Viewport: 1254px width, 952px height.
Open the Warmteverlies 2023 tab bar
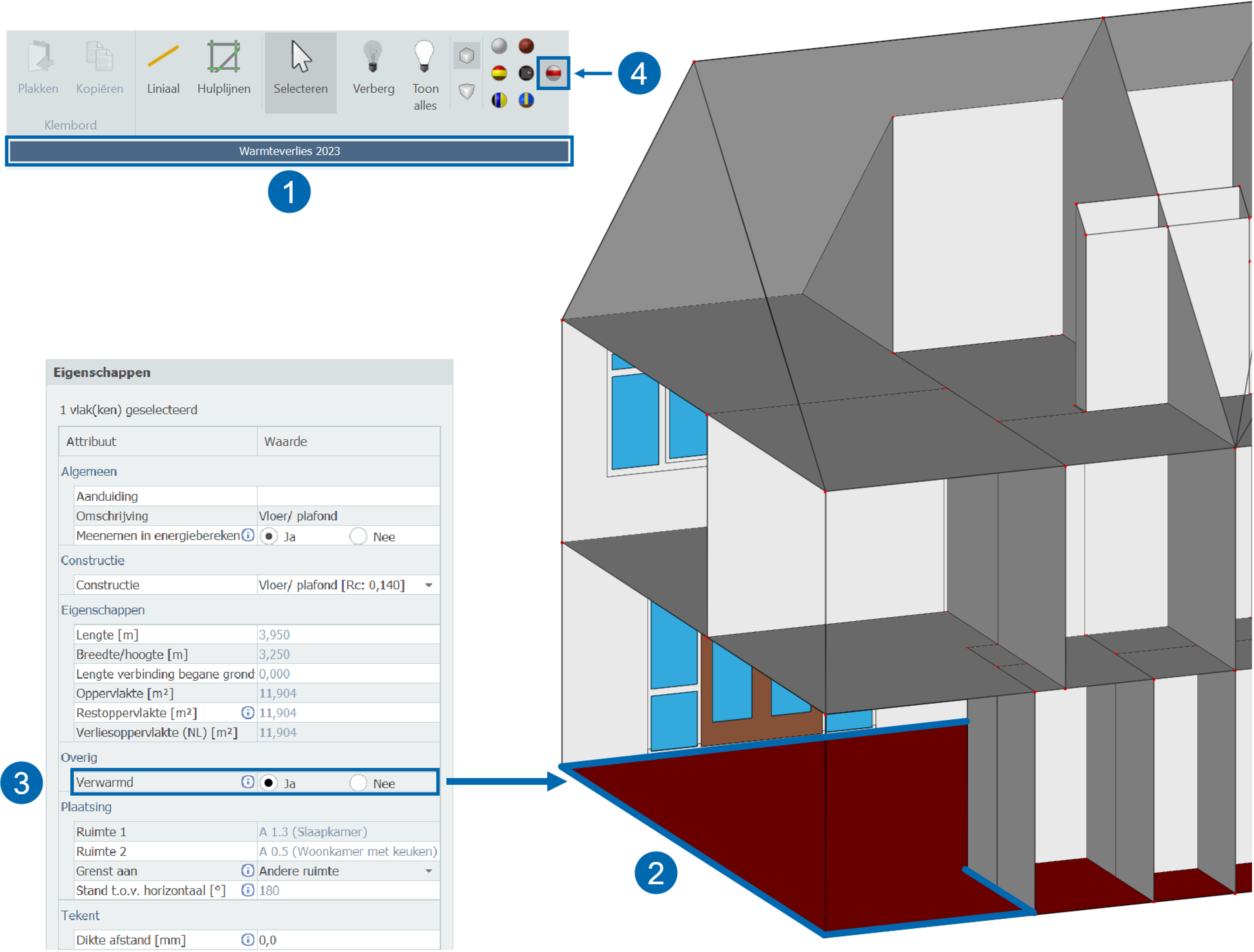(289, 151)
